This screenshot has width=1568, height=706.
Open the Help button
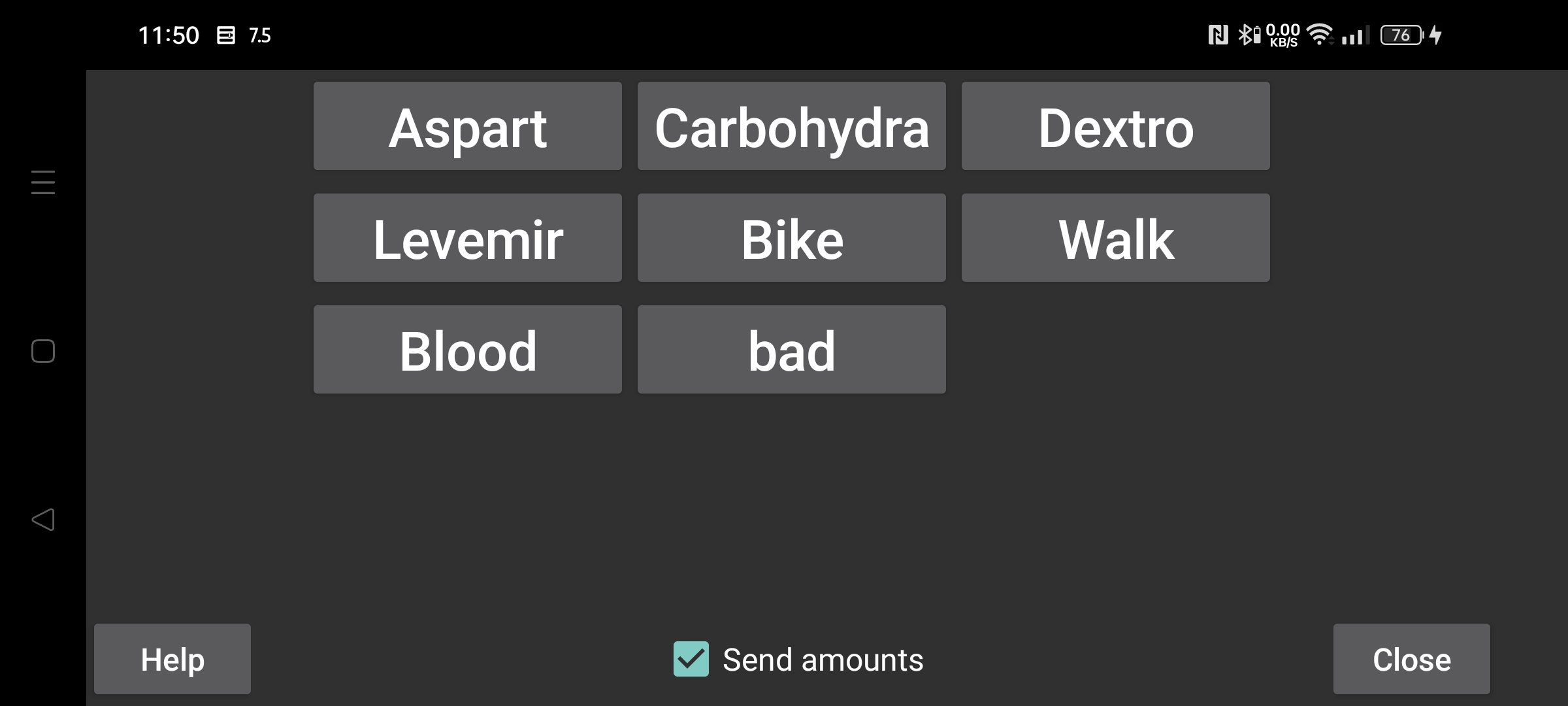172,659
